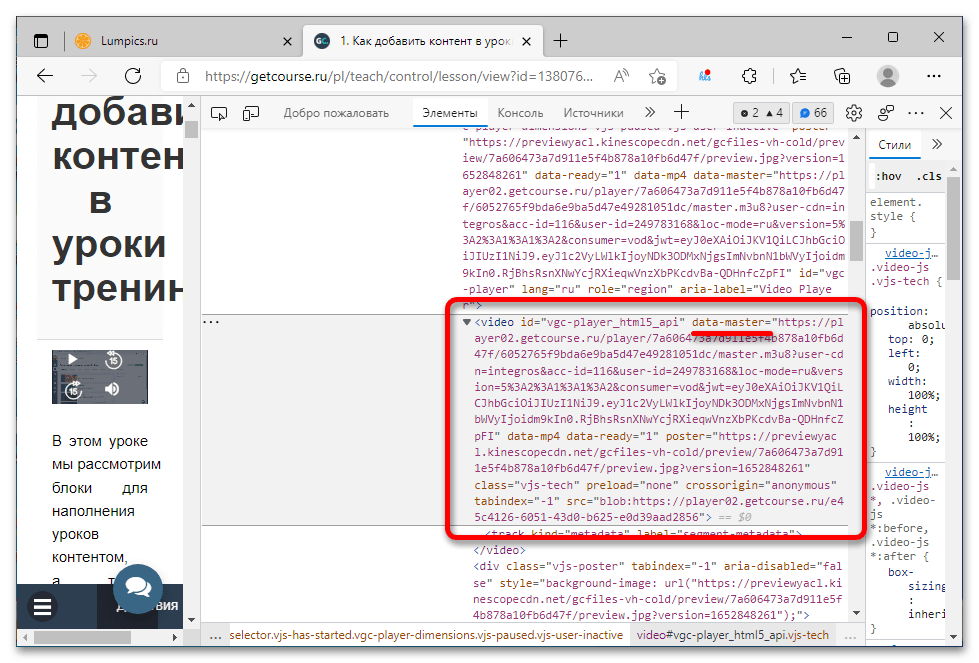
Task: Select the div class vjs-poster node
Action: [x=658, y=590]
